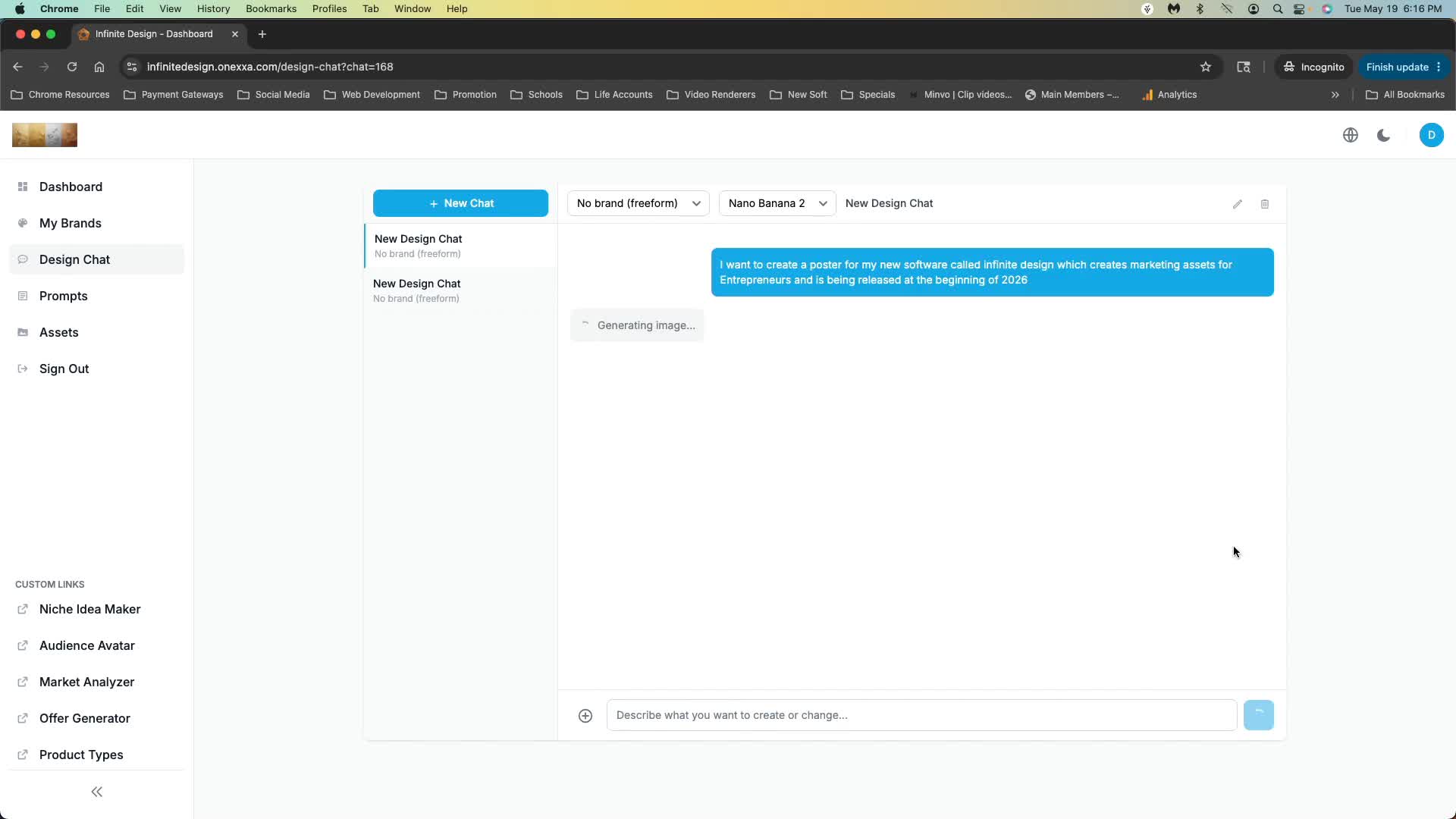
Task: Click the send message button
Action: click(1259, 715)
